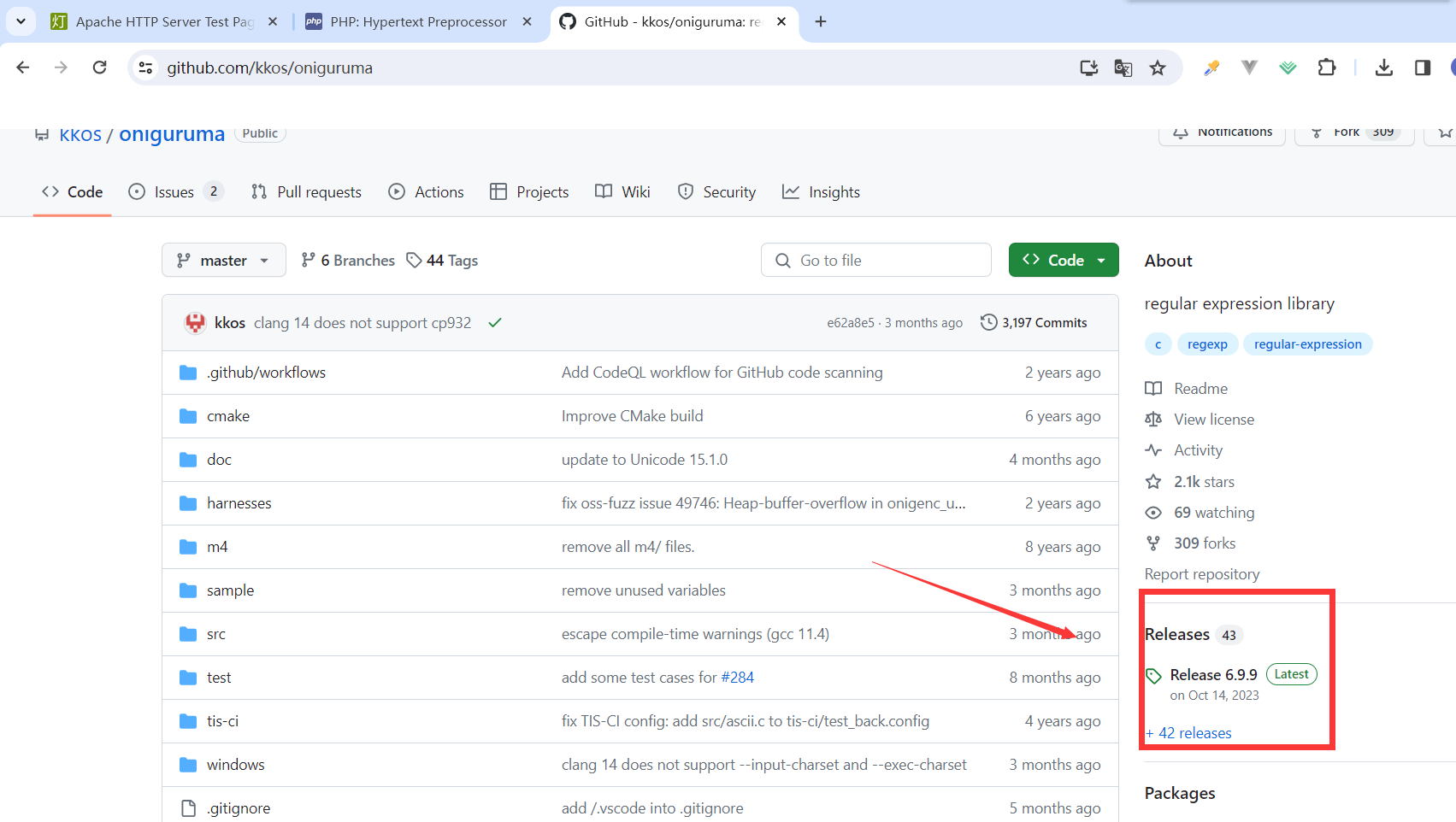Switch to the PHP: Hypertext Preprocessor tab

(418, 21)
